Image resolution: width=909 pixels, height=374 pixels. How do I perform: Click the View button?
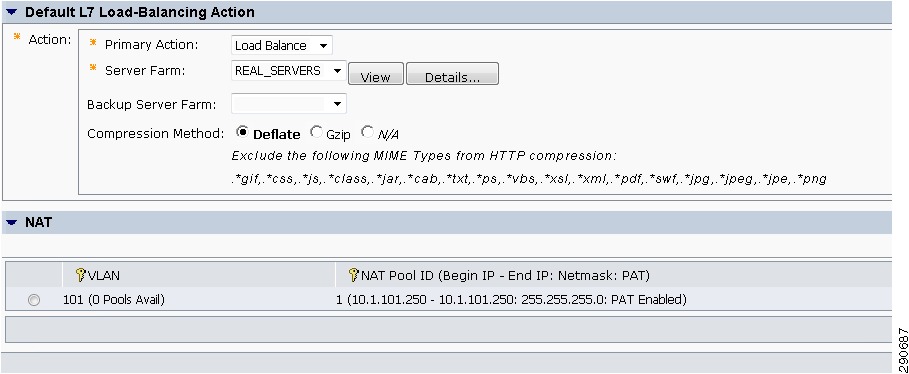pos(376,74)
